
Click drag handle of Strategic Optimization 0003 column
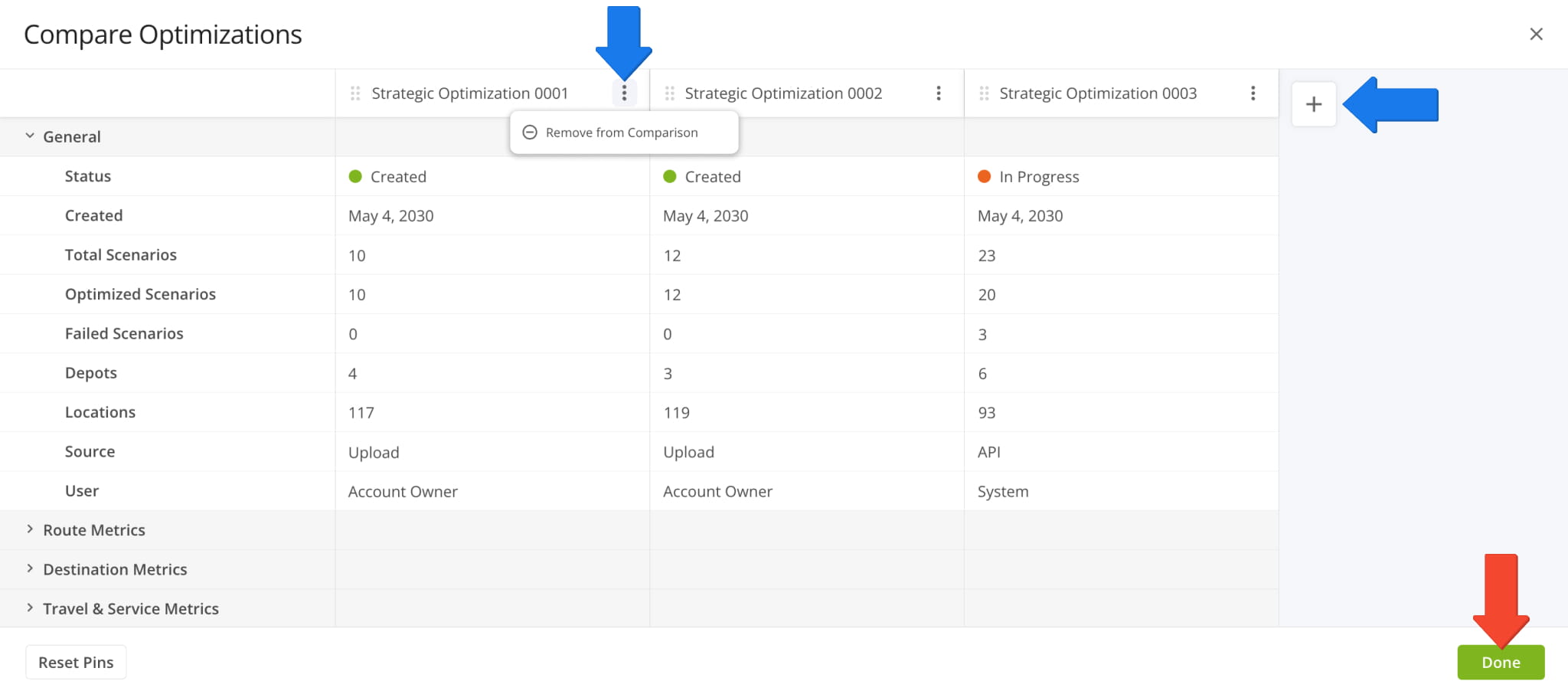coord(984,93)
